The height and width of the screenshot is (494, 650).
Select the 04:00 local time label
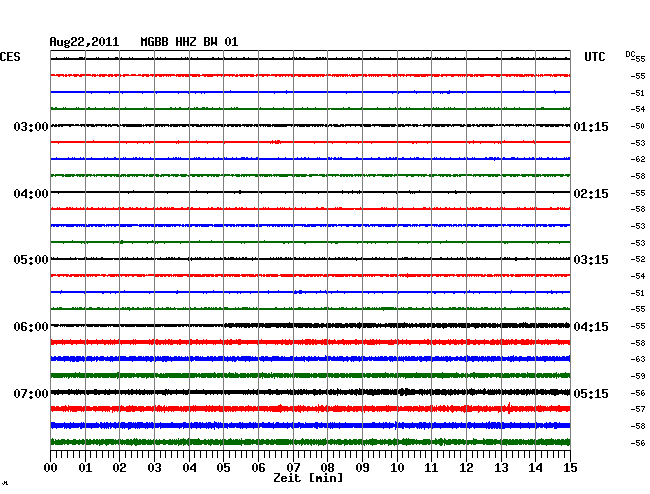(x=31, y=194)
